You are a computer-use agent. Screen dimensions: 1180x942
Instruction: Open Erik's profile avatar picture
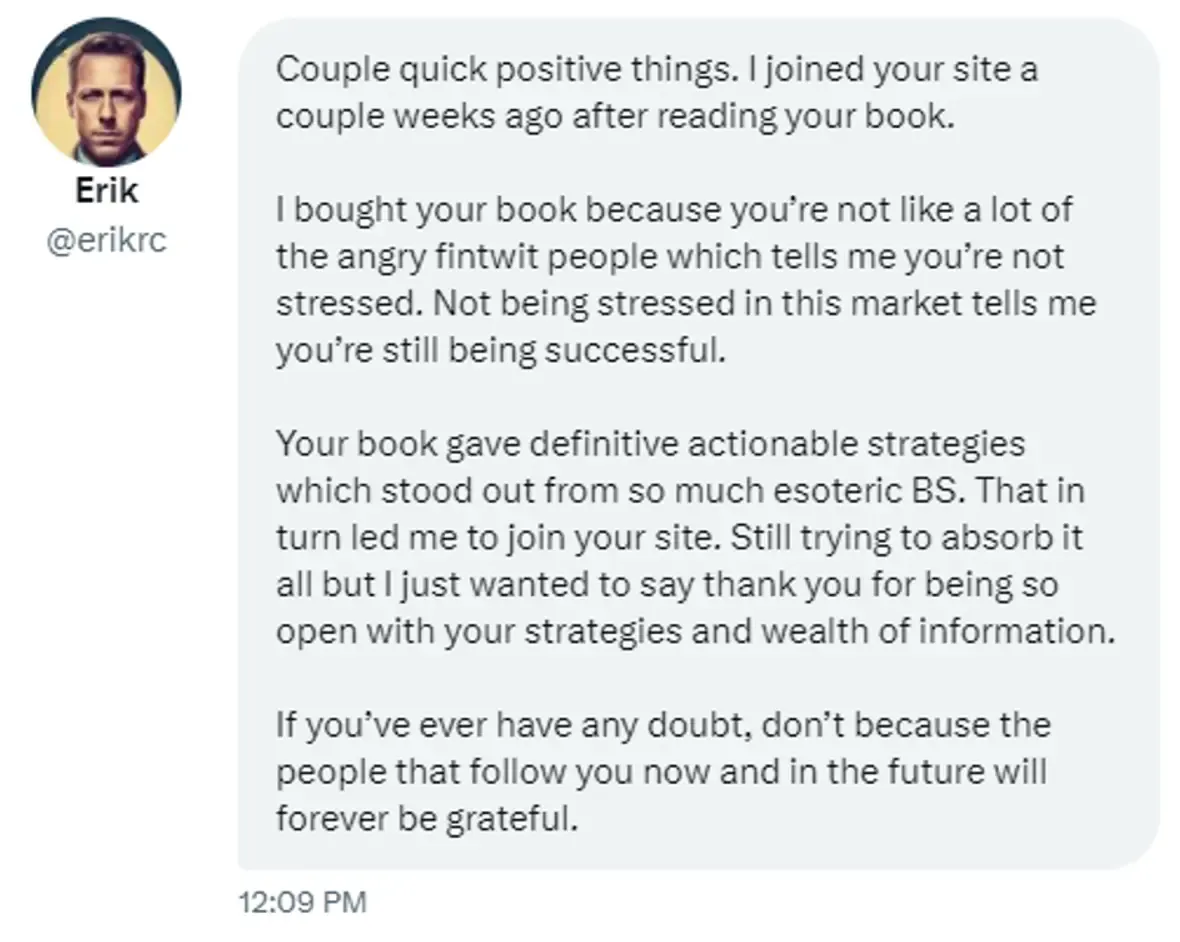(106, 92)
